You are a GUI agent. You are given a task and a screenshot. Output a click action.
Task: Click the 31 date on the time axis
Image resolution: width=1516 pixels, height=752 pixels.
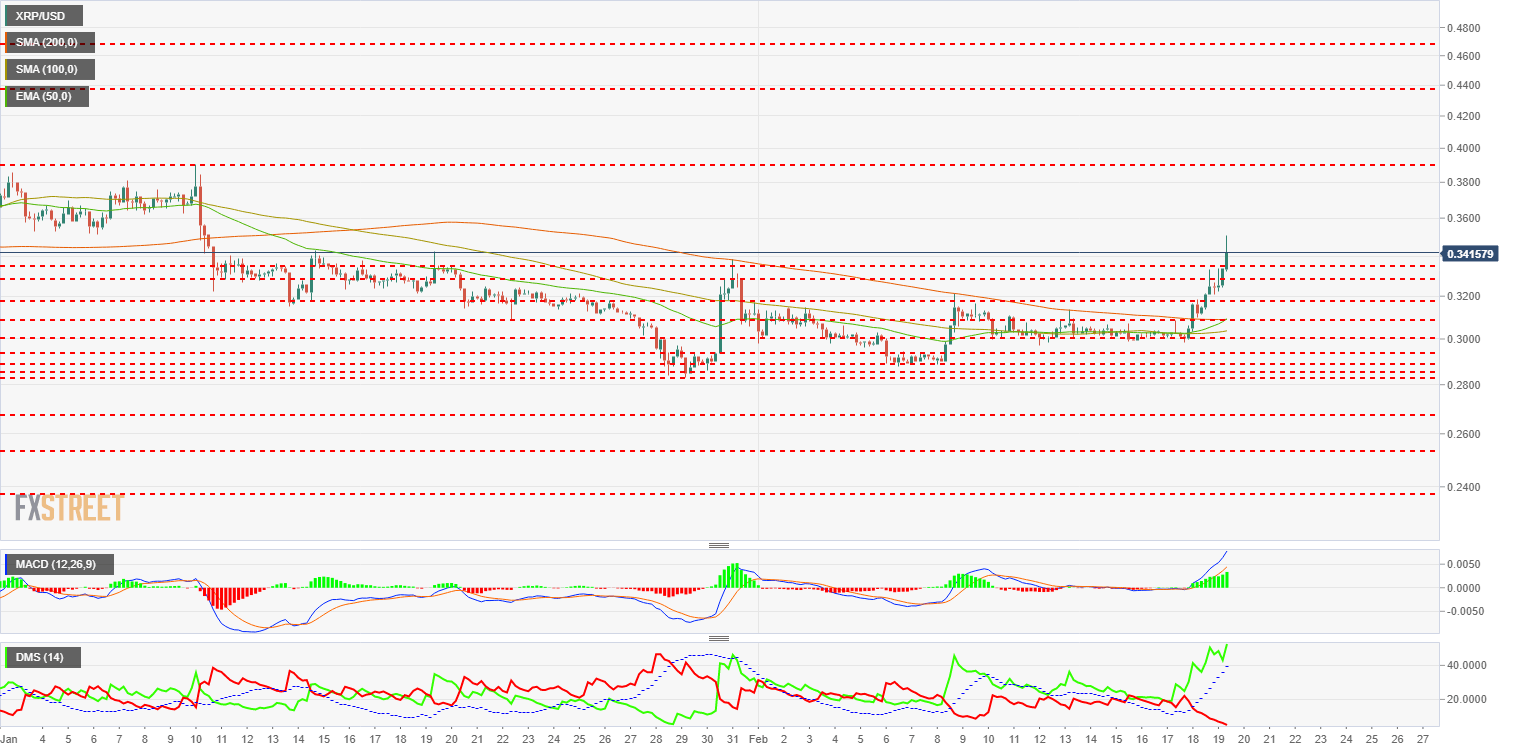click(733, 739)
